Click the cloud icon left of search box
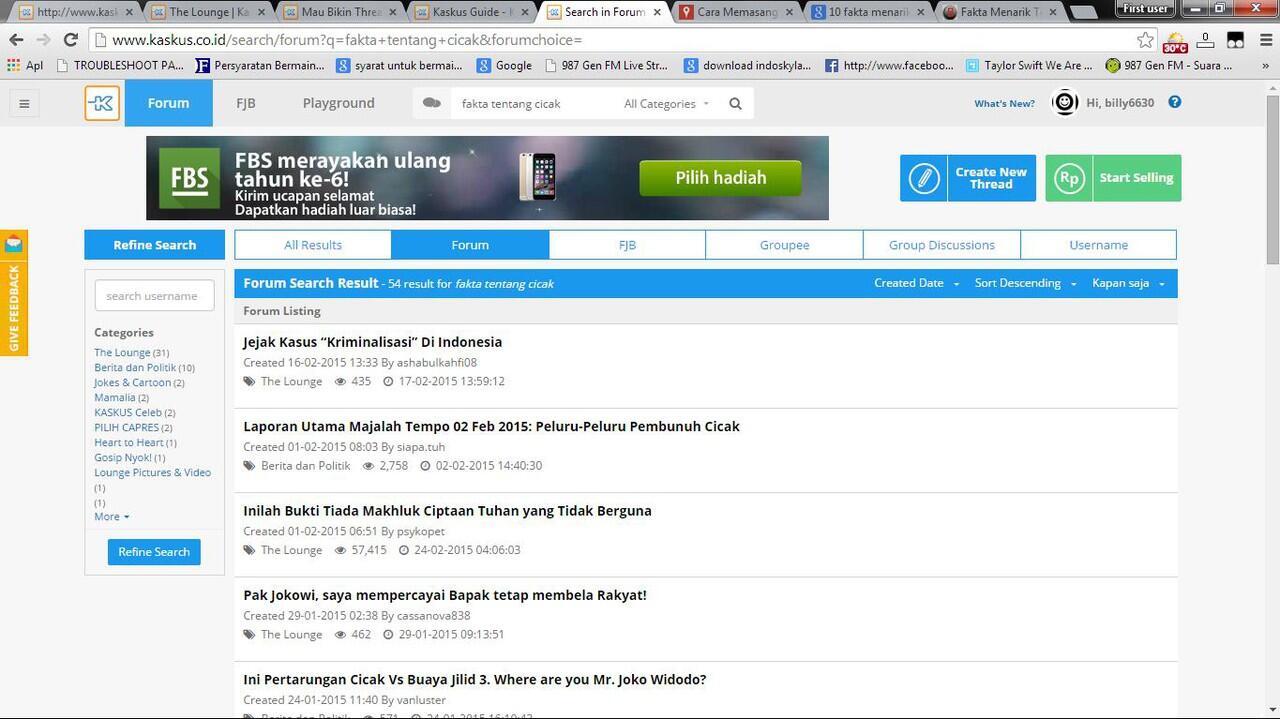Viewport: 1280px width, 719px height. tap(432, 103)
